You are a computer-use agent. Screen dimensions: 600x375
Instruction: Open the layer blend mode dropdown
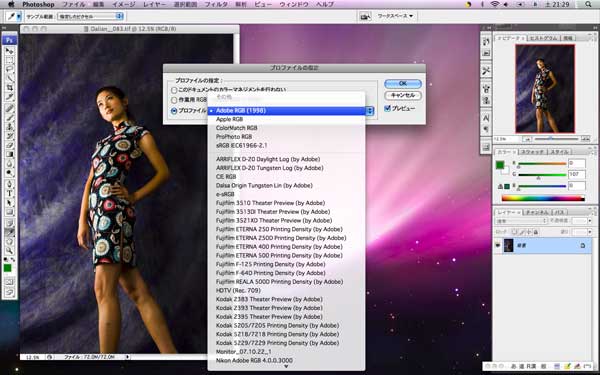522,221
